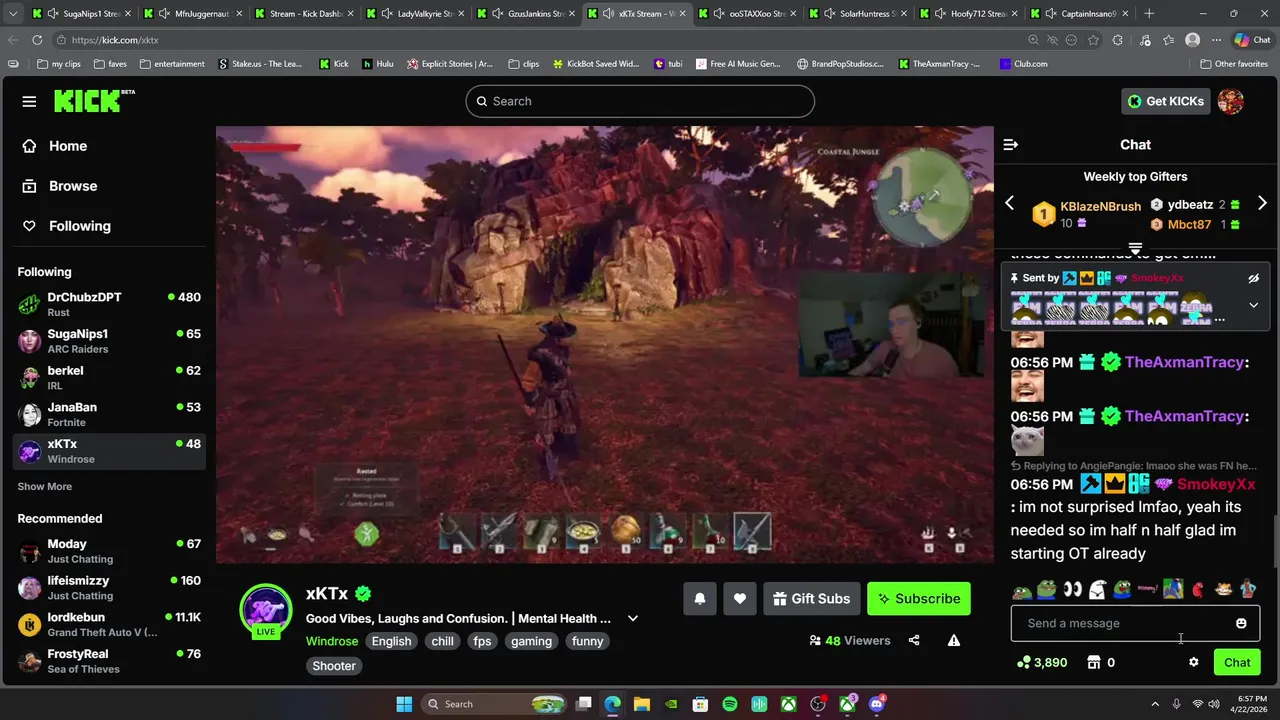Expand Show More in Following list

tap(44, 487)
